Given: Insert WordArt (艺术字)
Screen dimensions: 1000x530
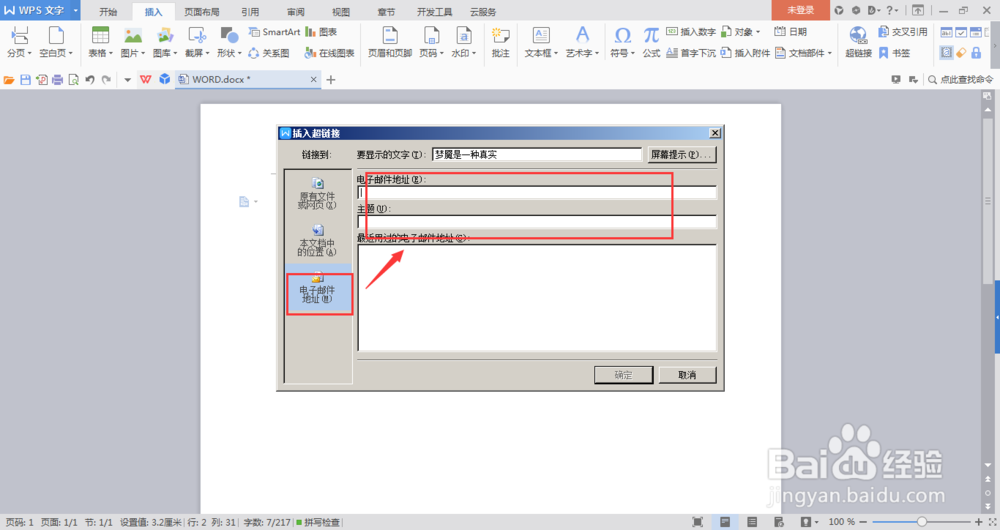Looking at the screenshot, I should 582,42.
